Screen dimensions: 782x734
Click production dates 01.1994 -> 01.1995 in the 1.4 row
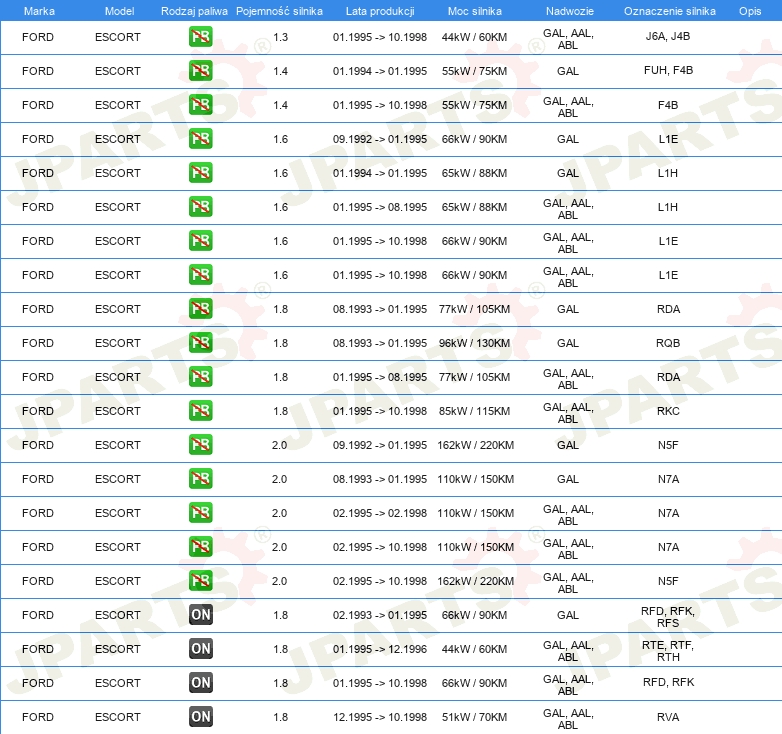380,71
